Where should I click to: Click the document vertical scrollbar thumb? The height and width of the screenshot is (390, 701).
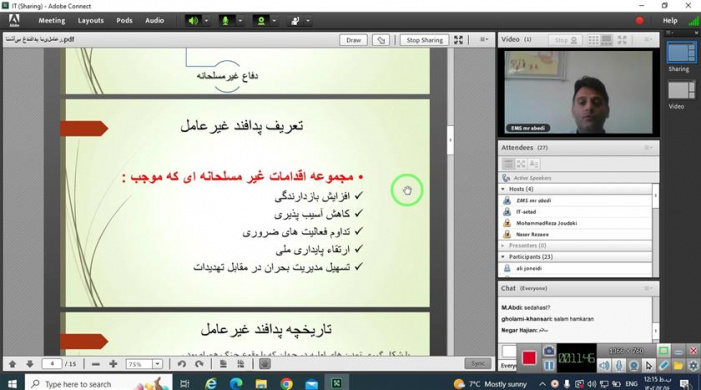pyautogui.click(x=450, y=140)
